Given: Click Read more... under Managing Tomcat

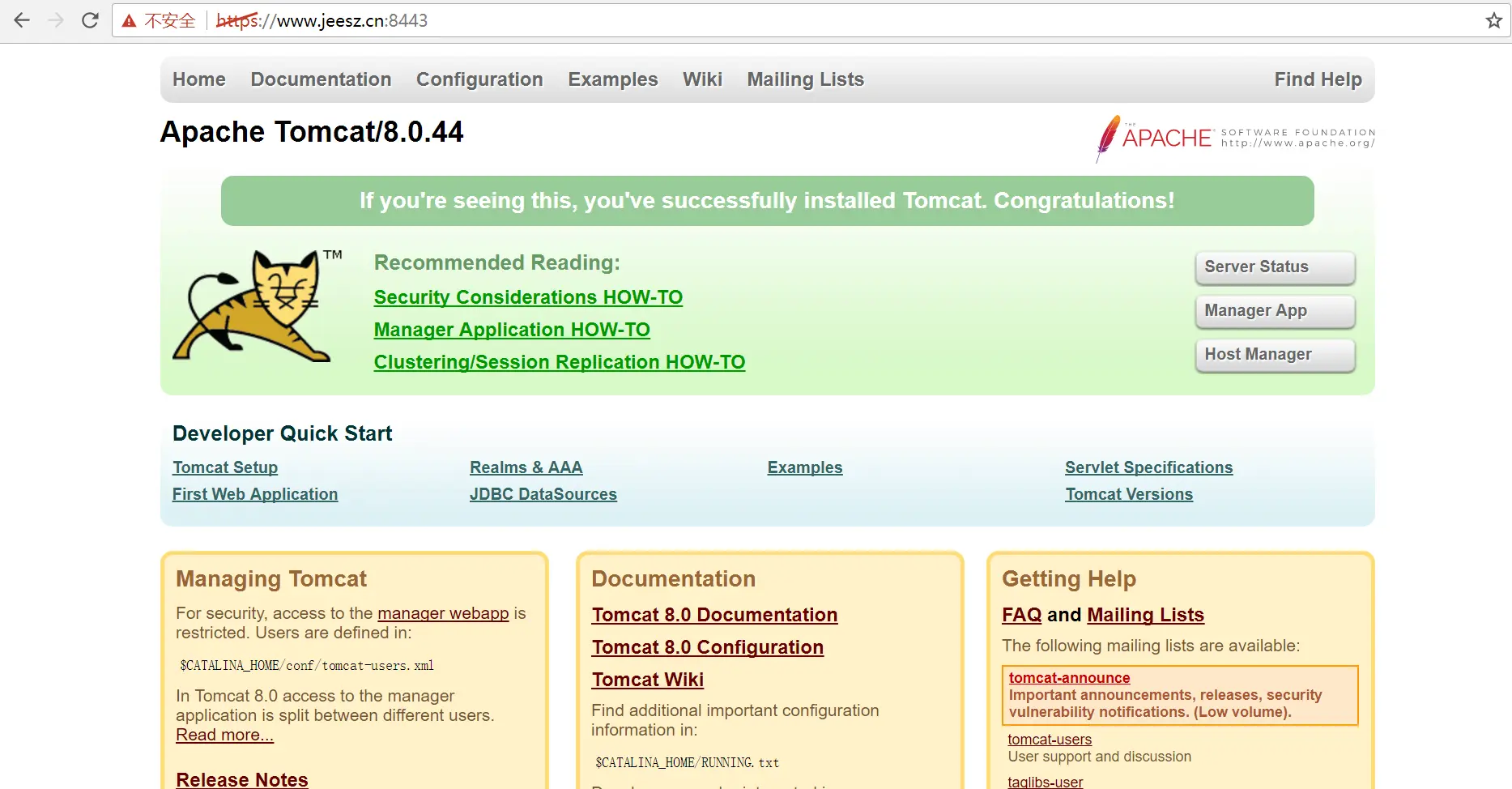Looking at the screenshot, I should point(225,735).
